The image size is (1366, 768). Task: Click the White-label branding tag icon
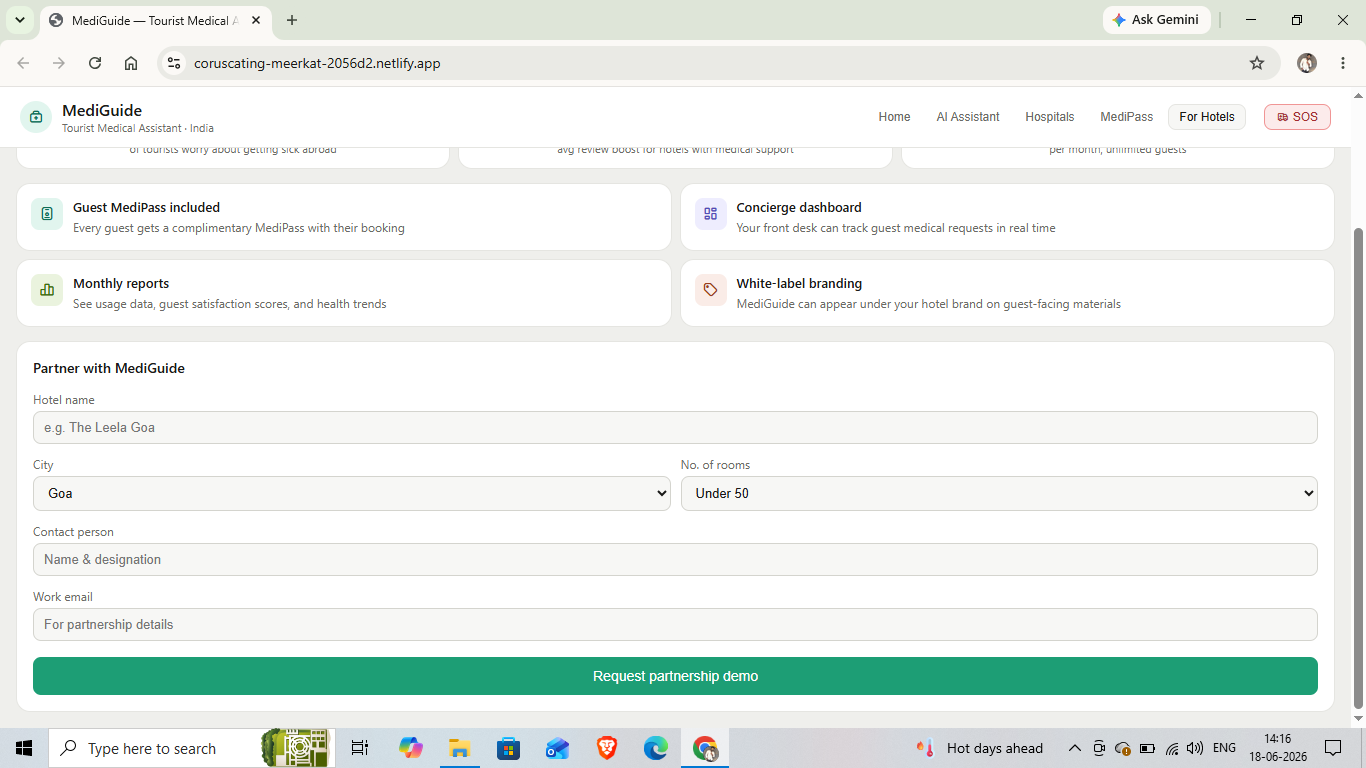click(x=711, y=290)
